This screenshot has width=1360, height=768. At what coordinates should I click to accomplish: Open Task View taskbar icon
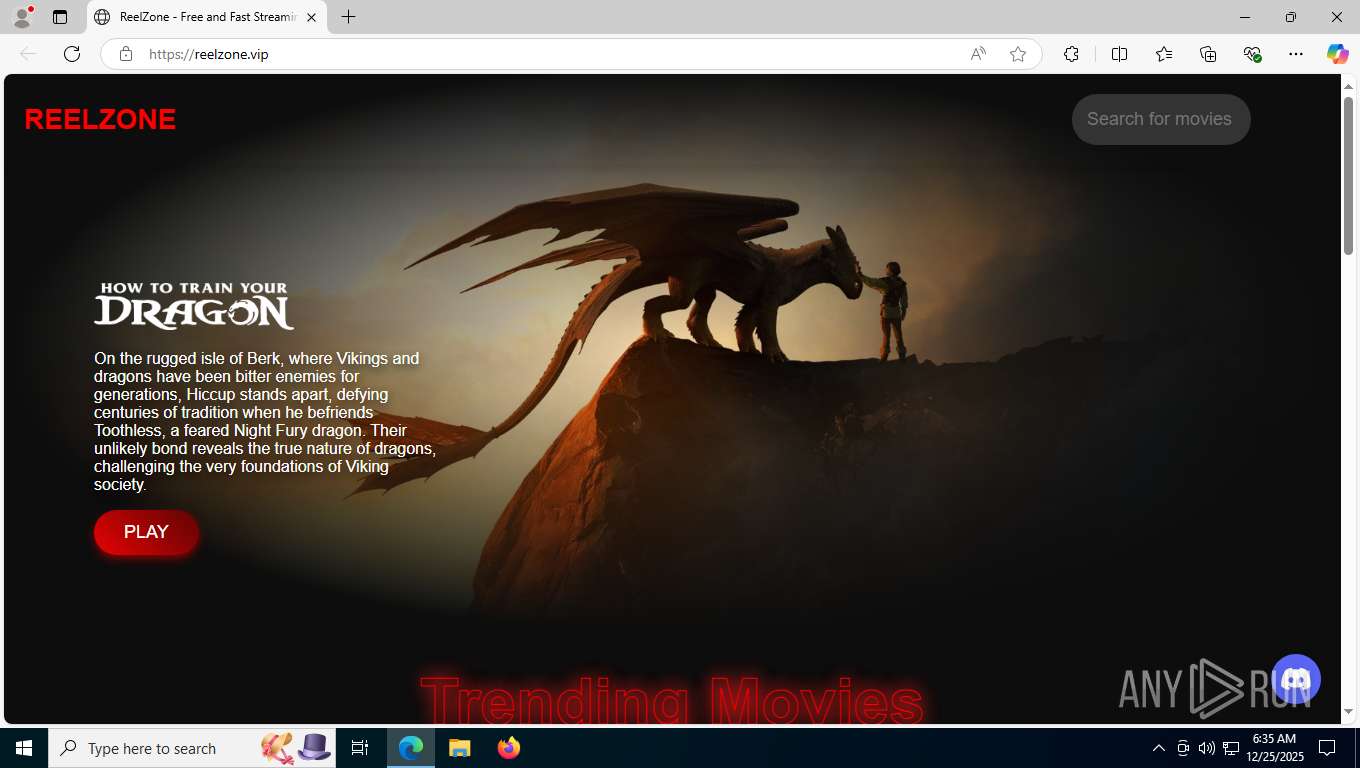pos(361,748)
